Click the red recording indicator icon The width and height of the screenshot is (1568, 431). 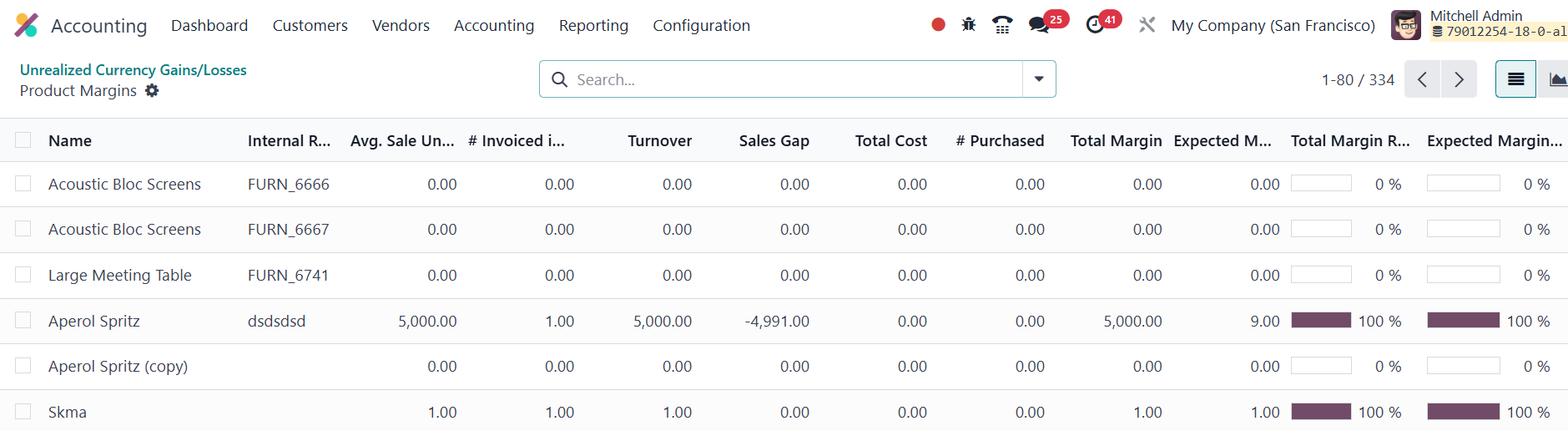tap(938, 25)
